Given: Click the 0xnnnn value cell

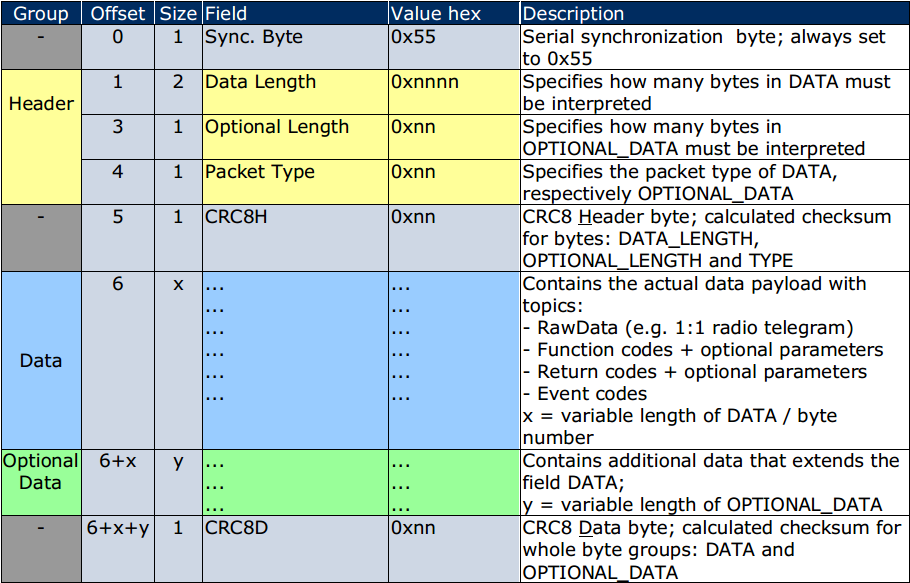Looking at the screenshot, I should tap(425, 82).
